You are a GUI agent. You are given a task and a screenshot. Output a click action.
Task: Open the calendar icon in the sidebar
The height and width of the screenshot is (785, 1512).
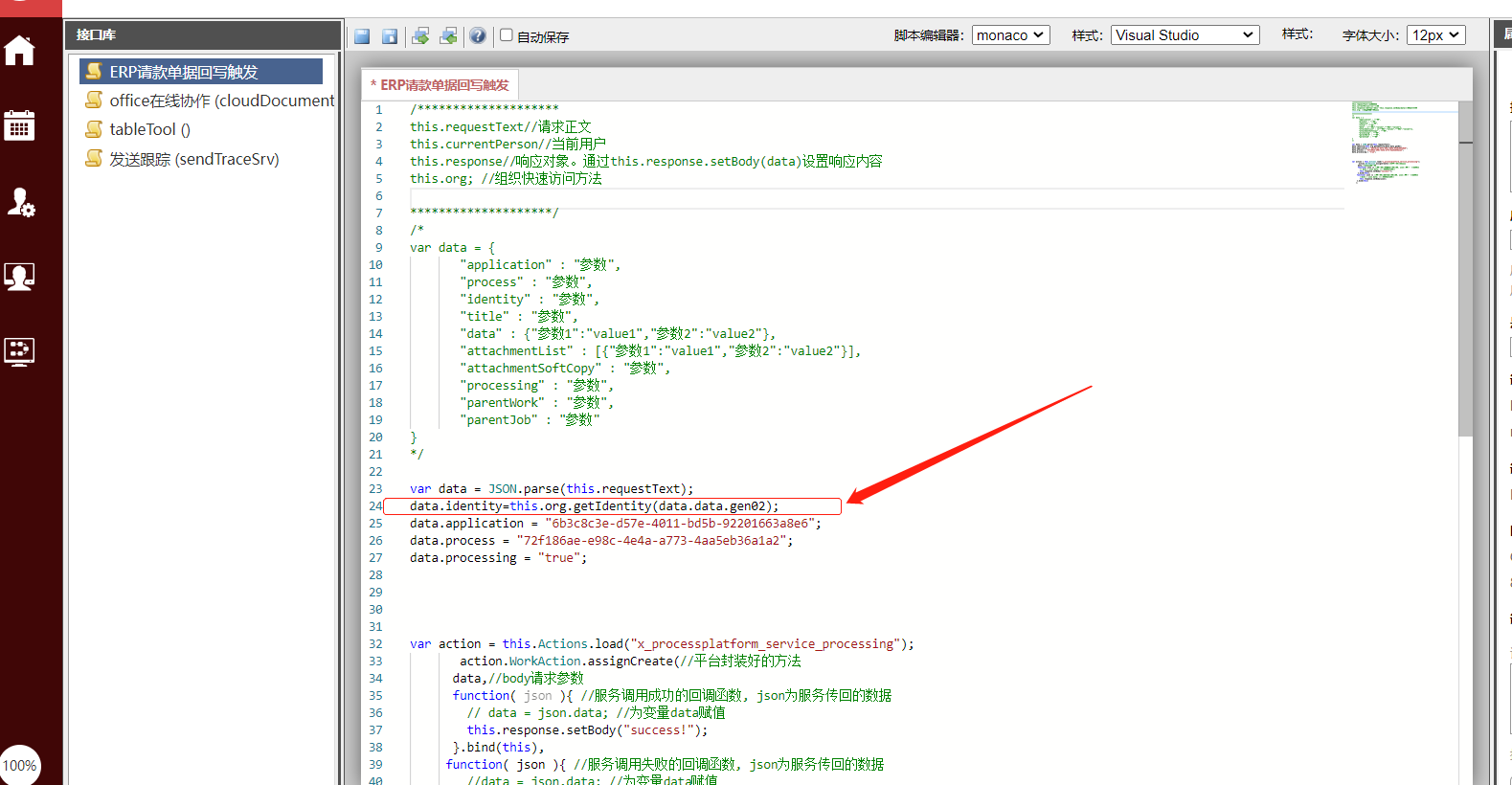19,125
